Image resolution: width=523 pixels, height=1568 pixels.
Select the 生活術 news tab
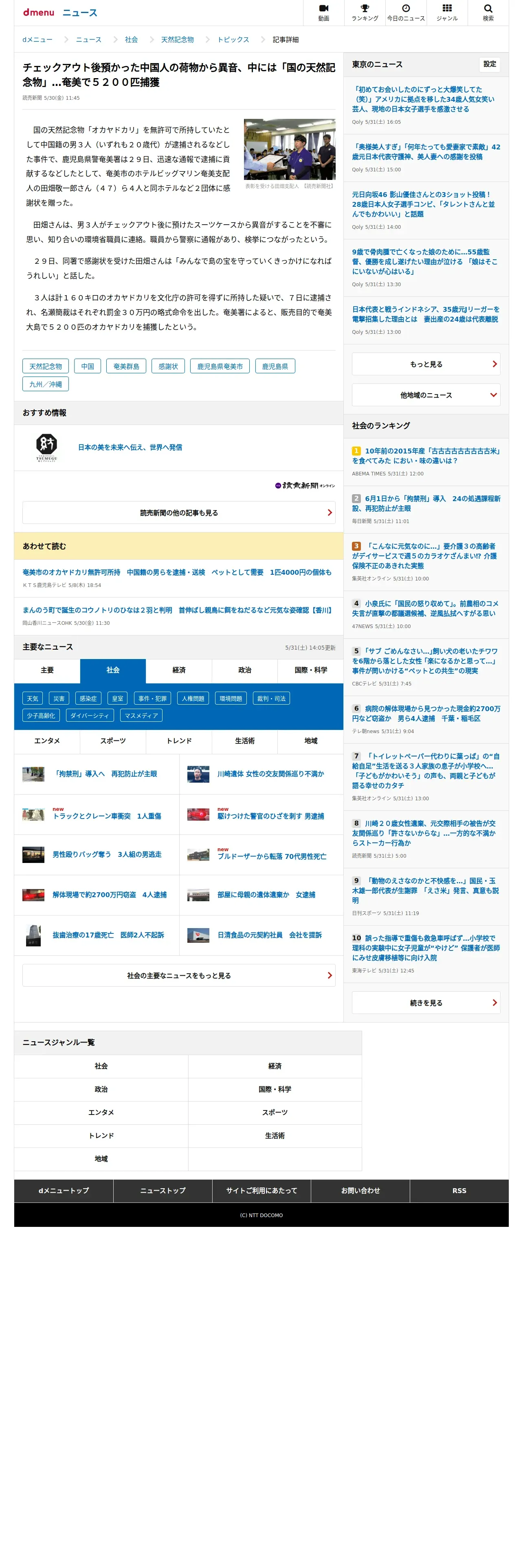click(245, 741)
